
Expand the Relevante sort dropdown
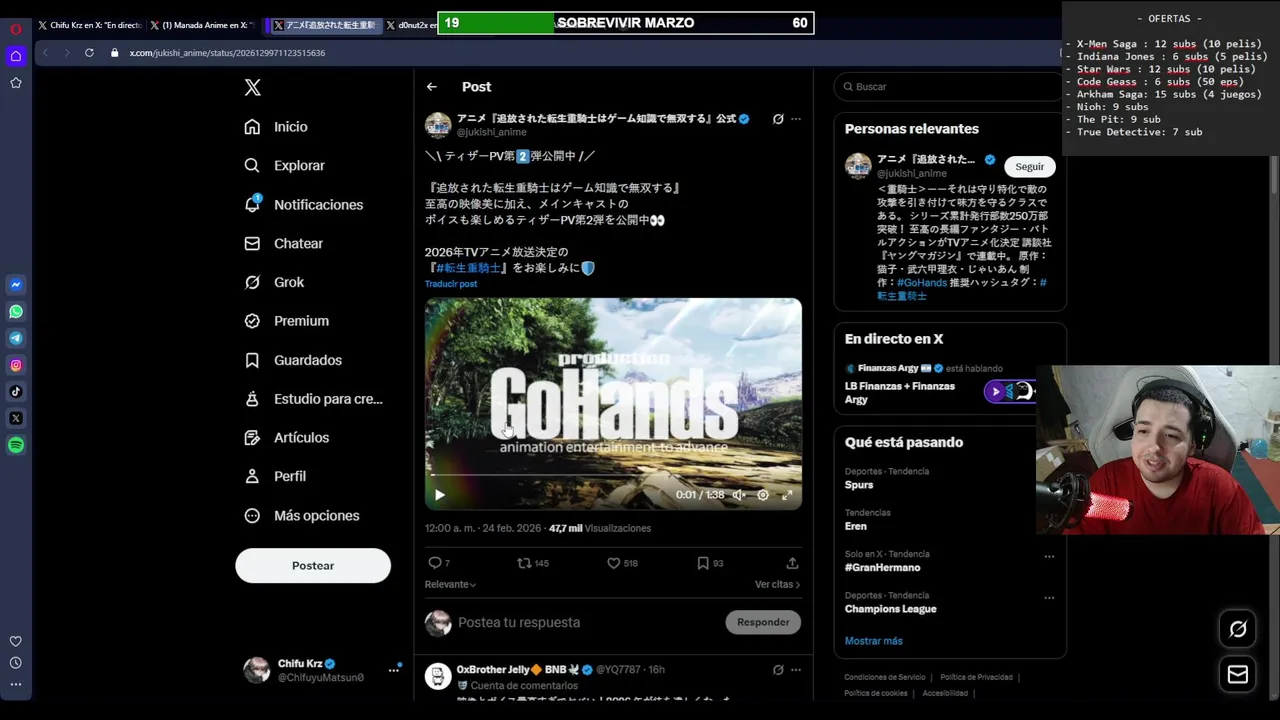(450, 585)
